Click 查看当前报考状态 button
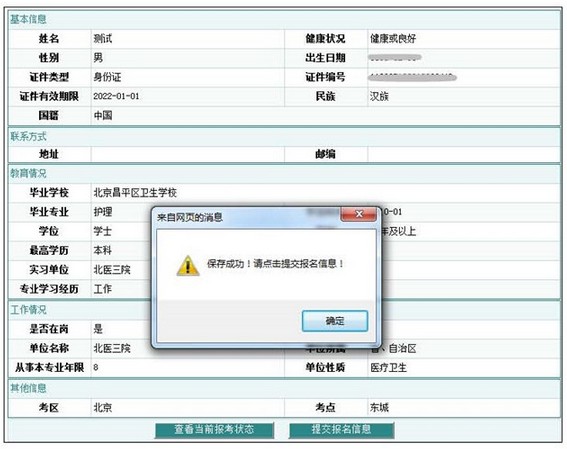This screenshot has height=449, width=567. tap(214, 429)
